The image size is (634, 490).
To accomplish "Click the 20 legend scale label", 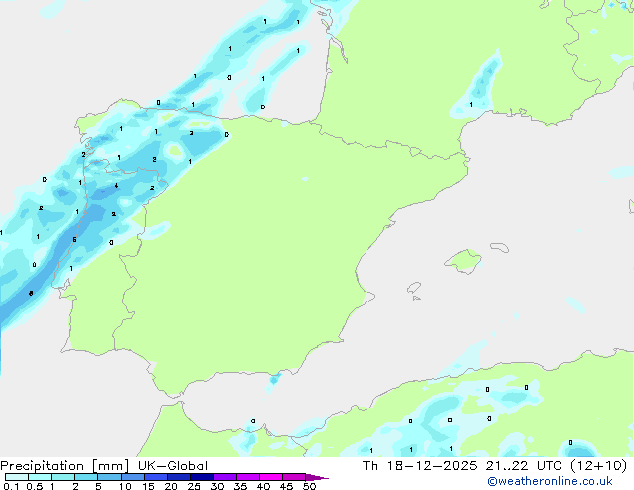I will (x=171, y=486).
